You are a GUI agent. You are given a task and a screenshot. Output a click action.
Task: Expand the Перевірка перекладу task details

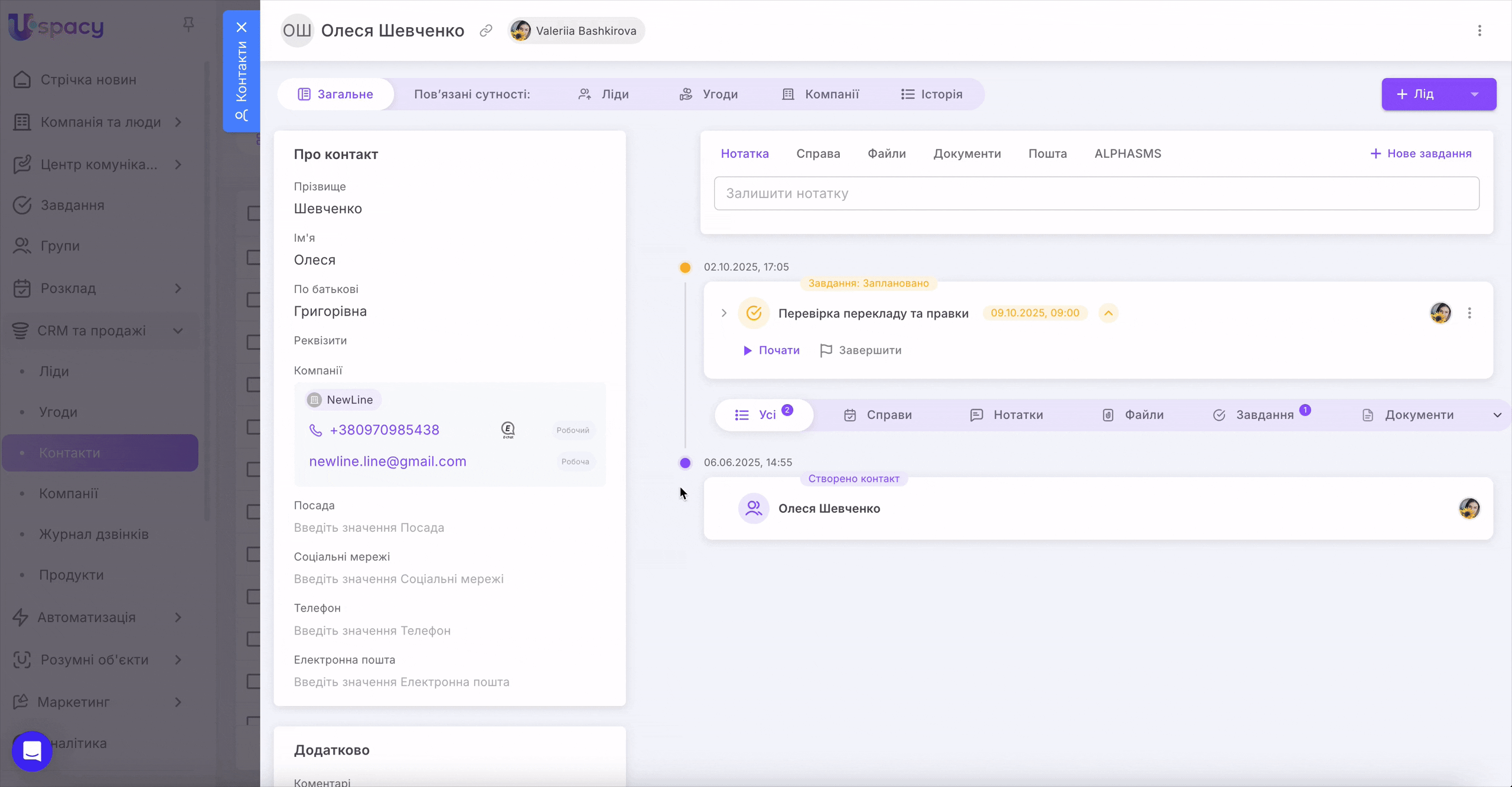click(724, 313)
